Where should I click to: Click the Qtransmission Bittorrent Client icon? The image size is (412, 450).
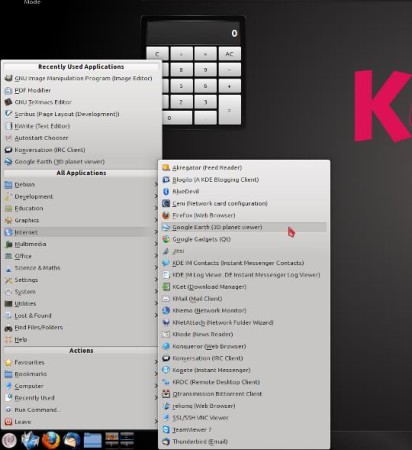click(166, 394)
